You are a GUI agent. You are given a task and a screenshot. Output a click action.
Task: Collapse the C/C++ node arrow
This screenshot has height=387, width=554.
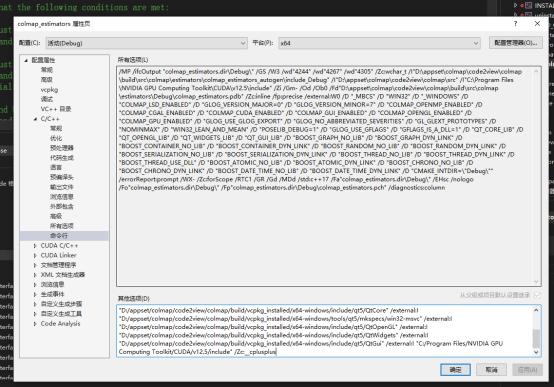point(35,119)
